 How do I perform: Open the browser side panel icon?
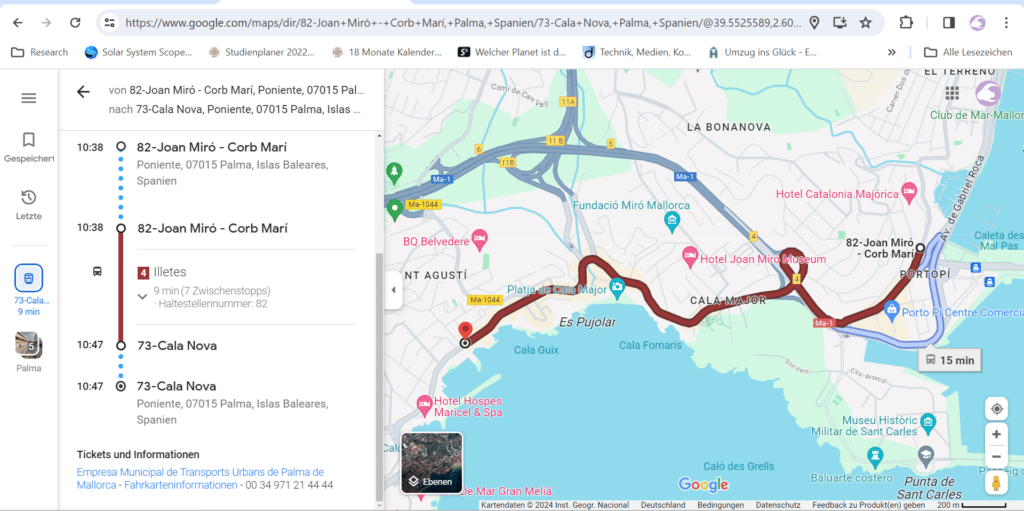coord(949,23)
